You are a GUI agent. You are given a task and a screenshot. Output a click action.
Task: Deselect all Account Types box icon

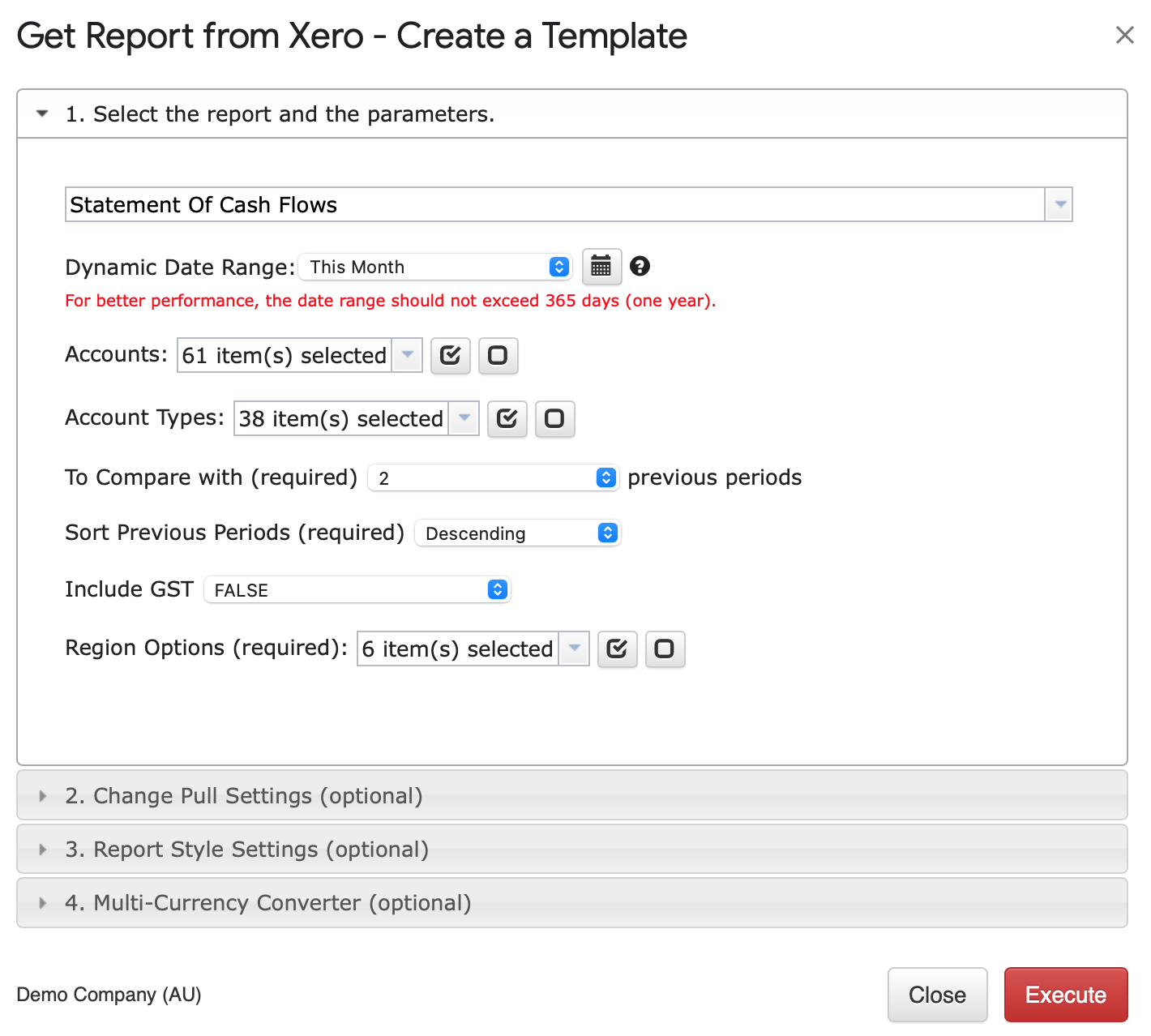tap(554, 418)
